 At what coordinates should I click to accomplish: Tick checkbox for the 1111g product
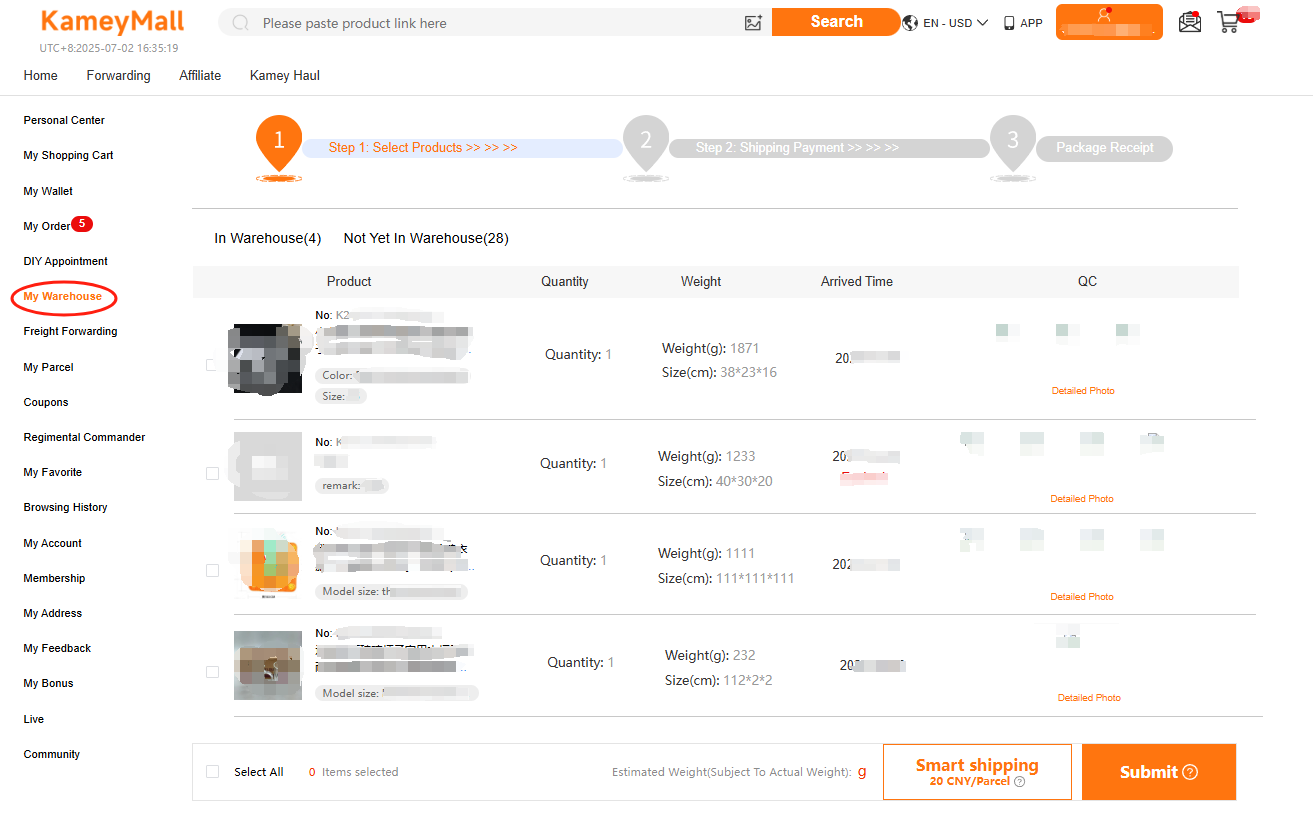click(x=212, y=570)
